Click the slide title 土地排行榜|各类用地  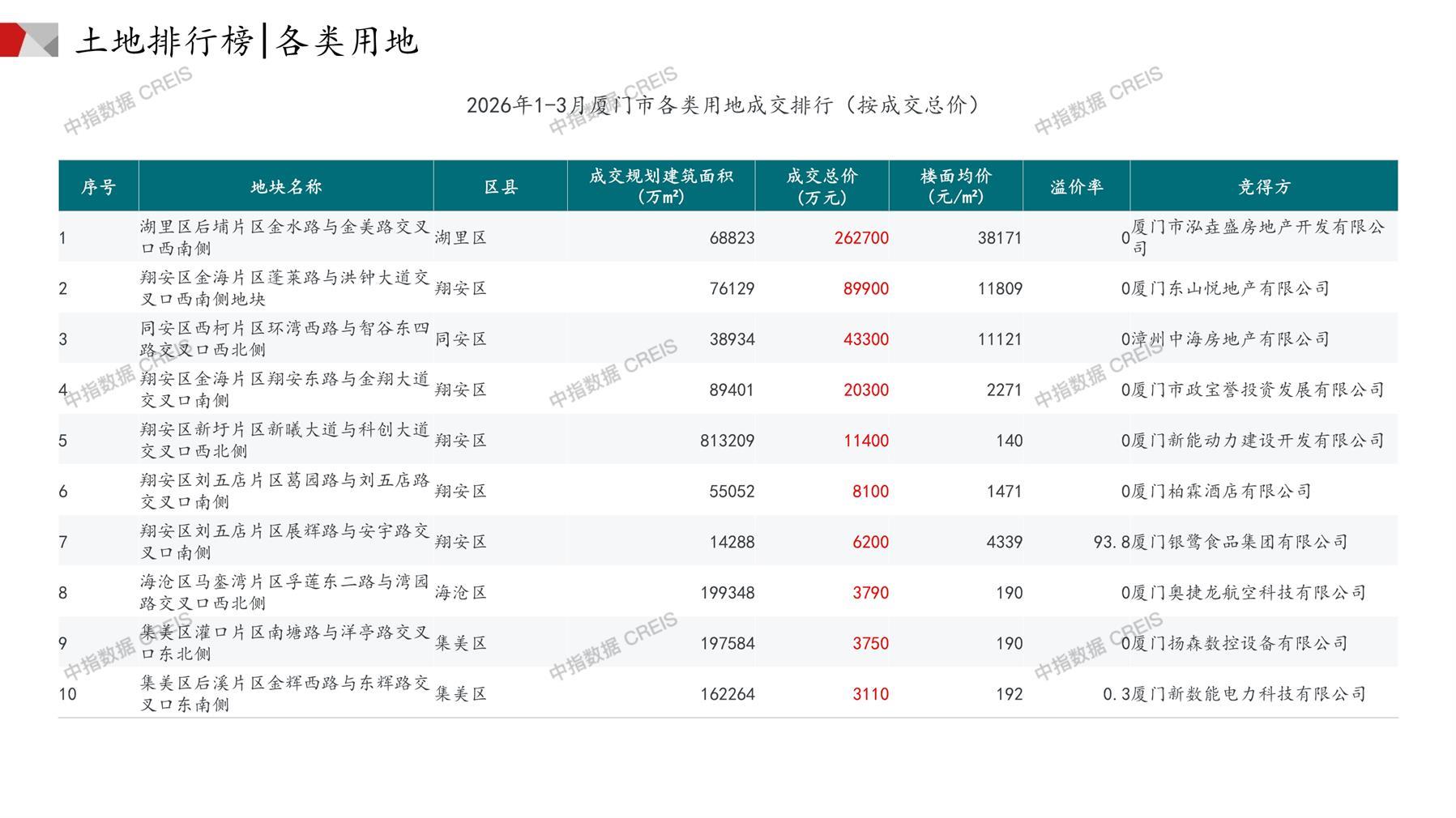pos(247,40)
